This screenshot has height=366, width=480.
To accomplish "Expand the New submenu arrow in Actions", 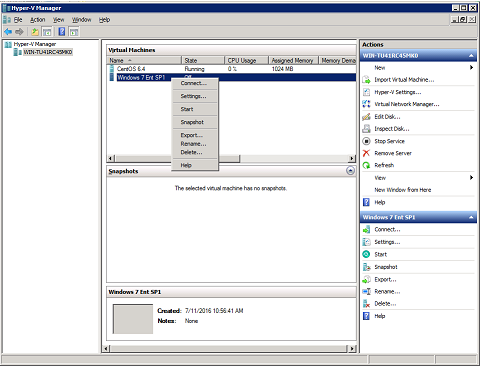I will 471,68.
